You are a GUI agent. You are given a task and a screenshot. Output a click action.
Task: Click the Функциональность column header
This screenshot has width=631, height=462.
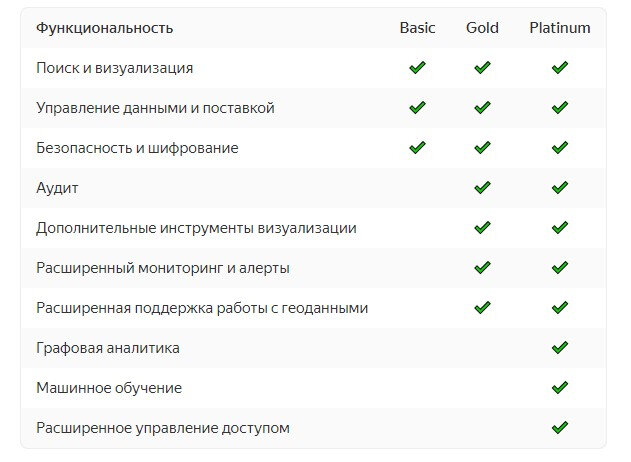105,28
